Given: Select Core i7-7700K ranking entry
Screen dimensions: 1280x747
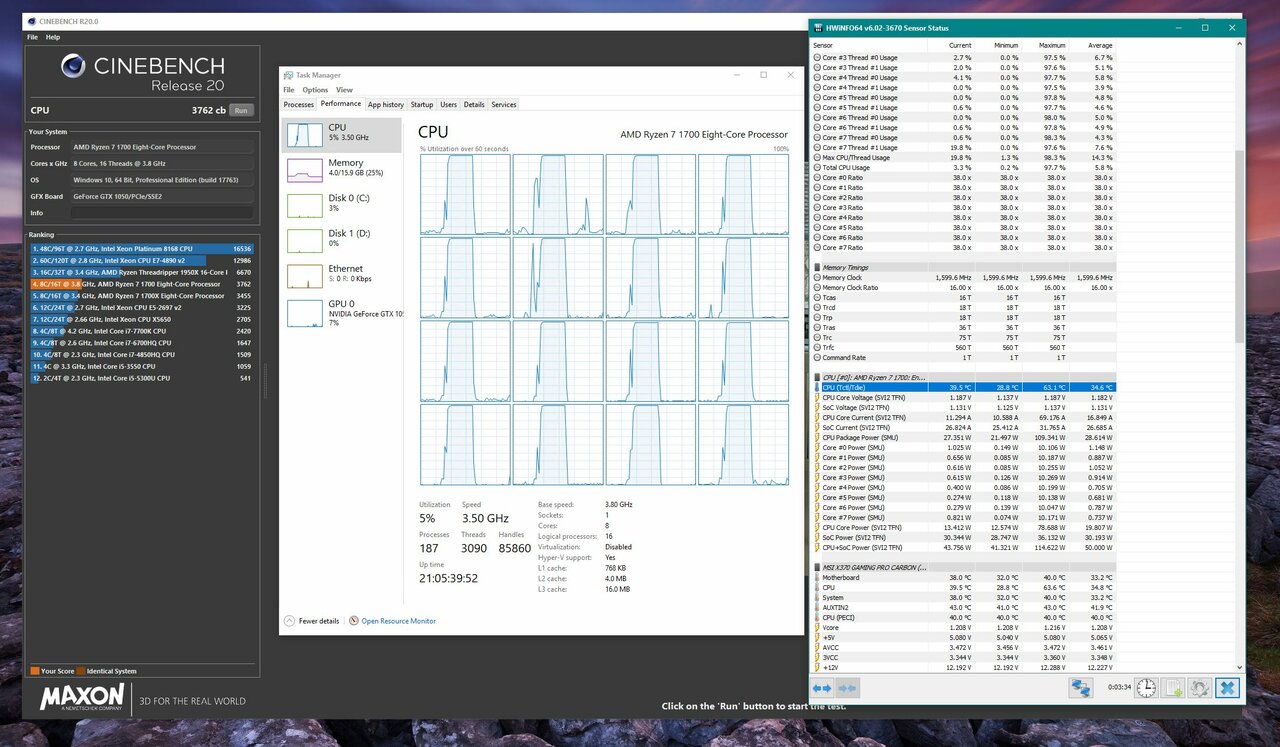Looking at the screenshot, I should (141, 331).
